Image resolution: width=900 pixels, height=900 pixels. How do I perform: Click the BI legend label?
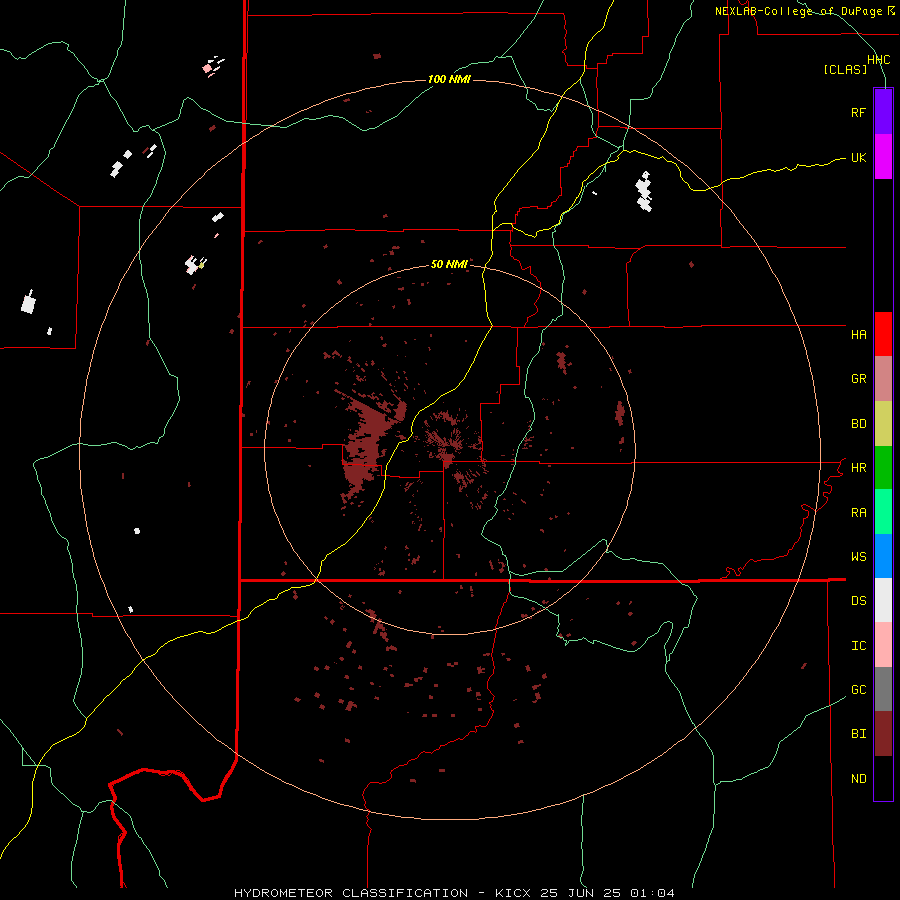pos(858,734)
